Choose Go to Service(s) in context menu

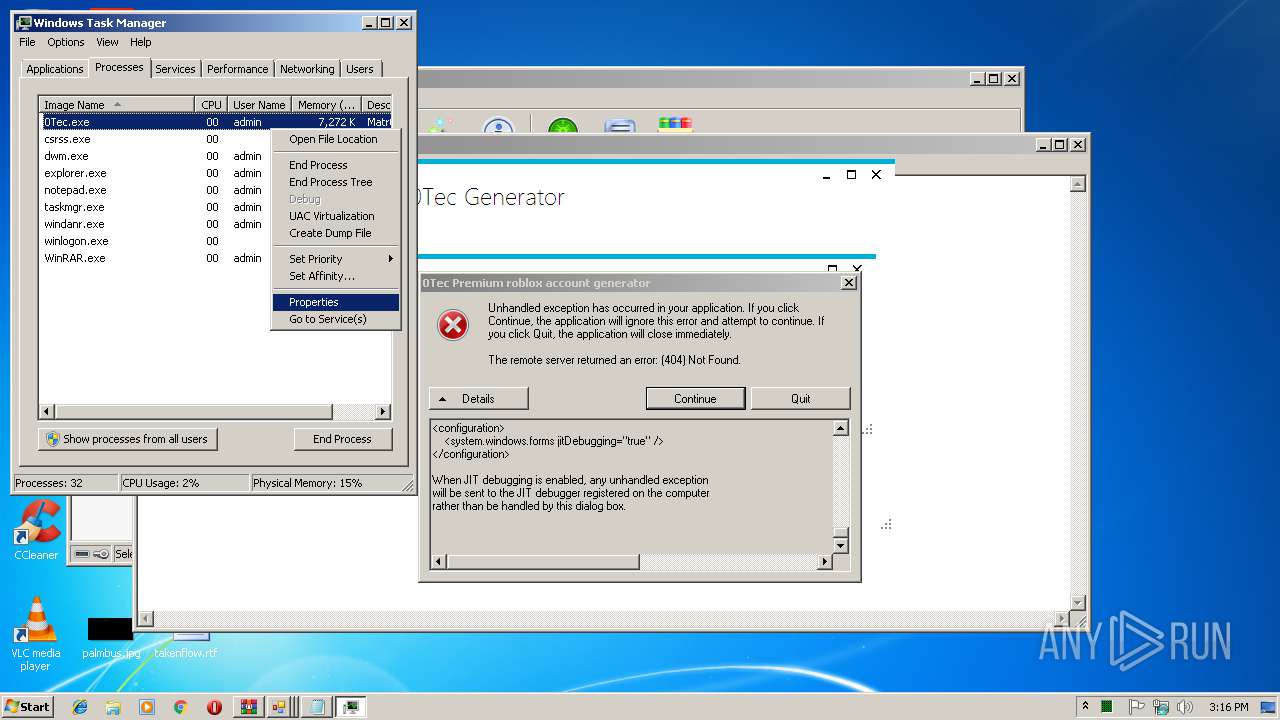click(x=336, y=319)
